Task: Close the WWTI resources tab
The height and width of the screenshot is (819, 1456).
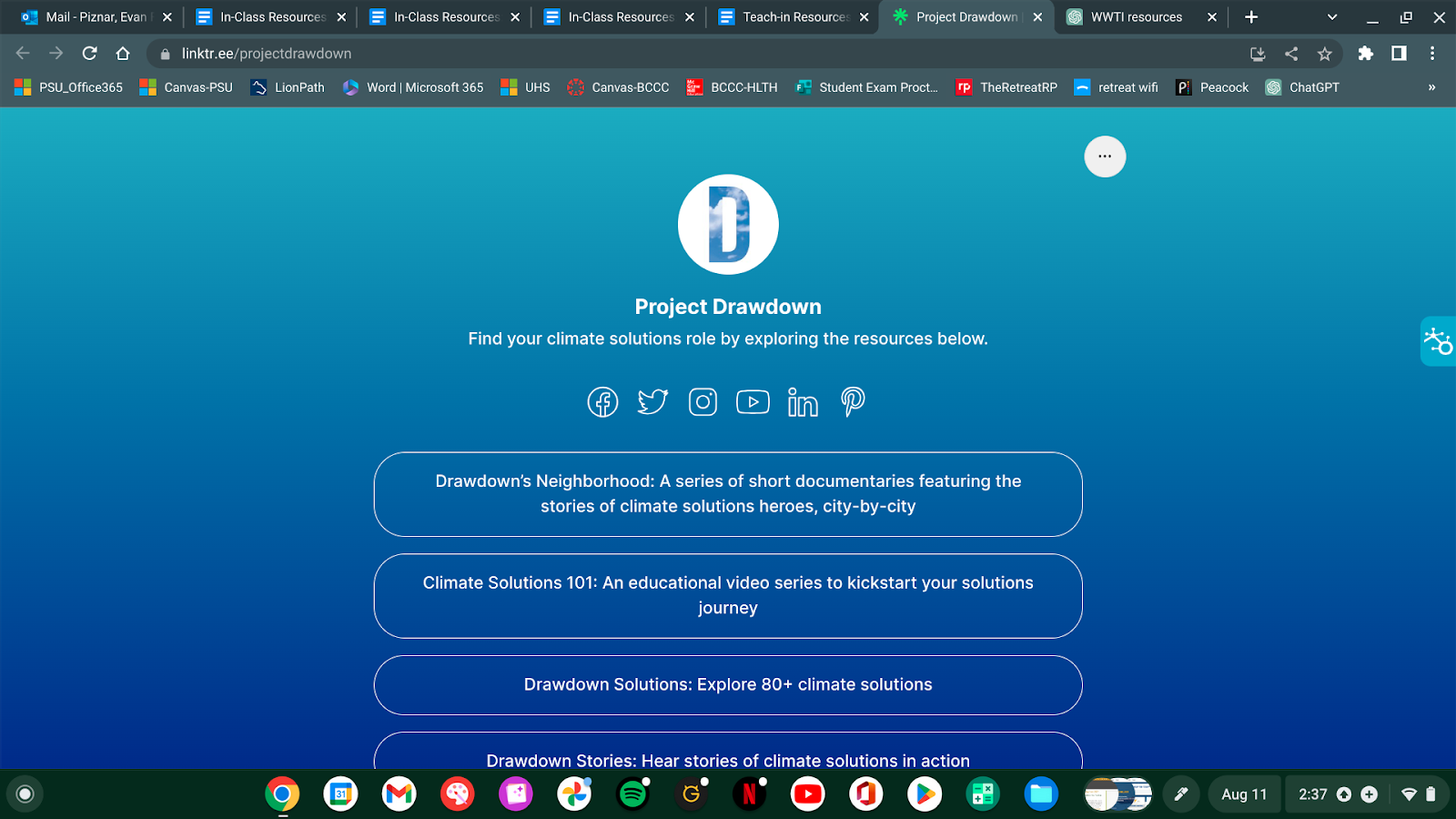Action: (x=1212, y=17)
